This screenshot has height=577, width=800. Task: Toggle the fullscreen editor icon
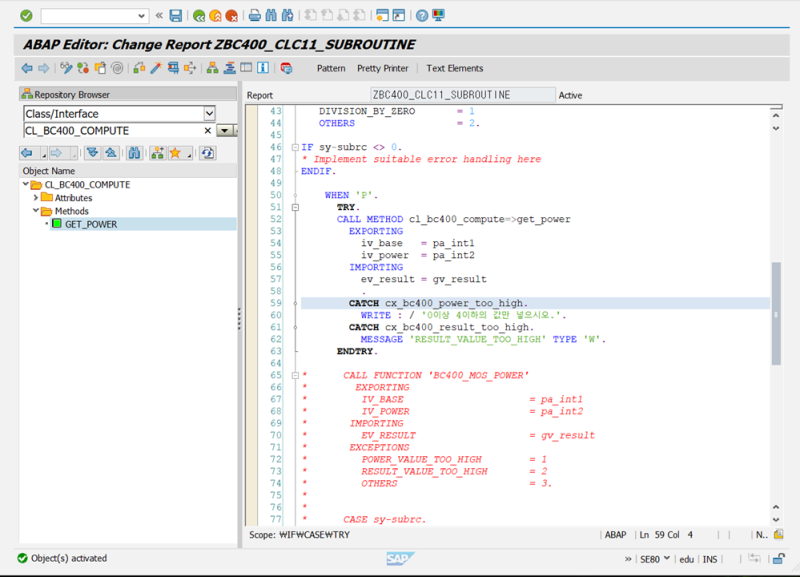point(245,68)
